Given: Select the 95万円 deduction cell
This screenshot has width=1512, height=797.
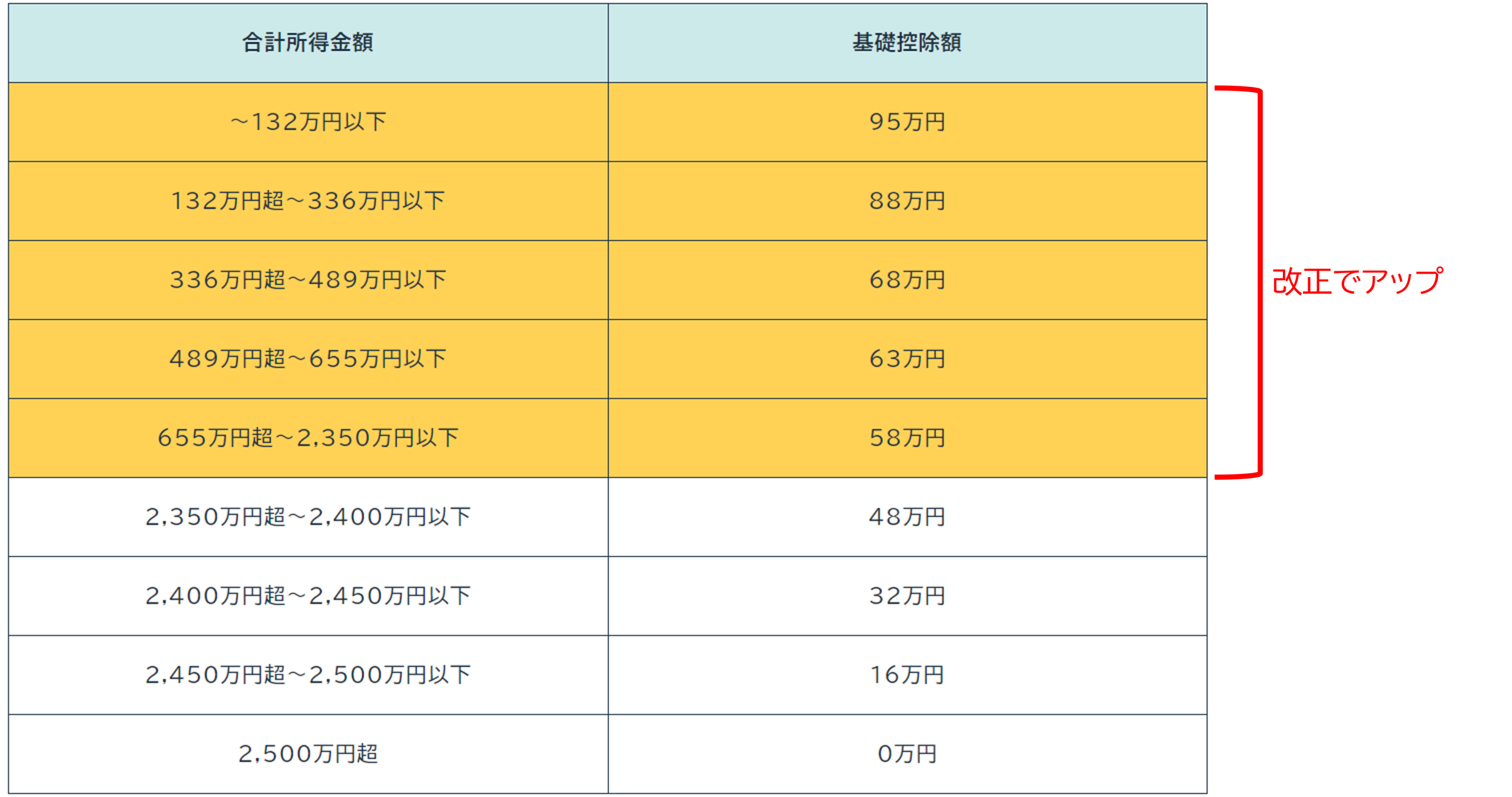Looking at the screenshot, I should tap(907, 122).
